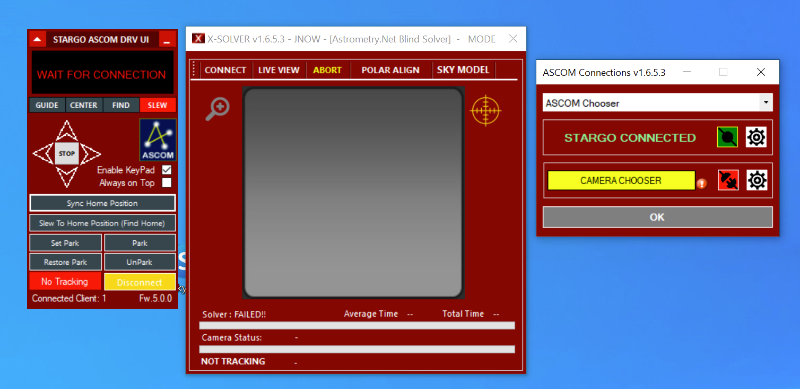
Task: Open camera settings gear icon
Action: point(757,180)
